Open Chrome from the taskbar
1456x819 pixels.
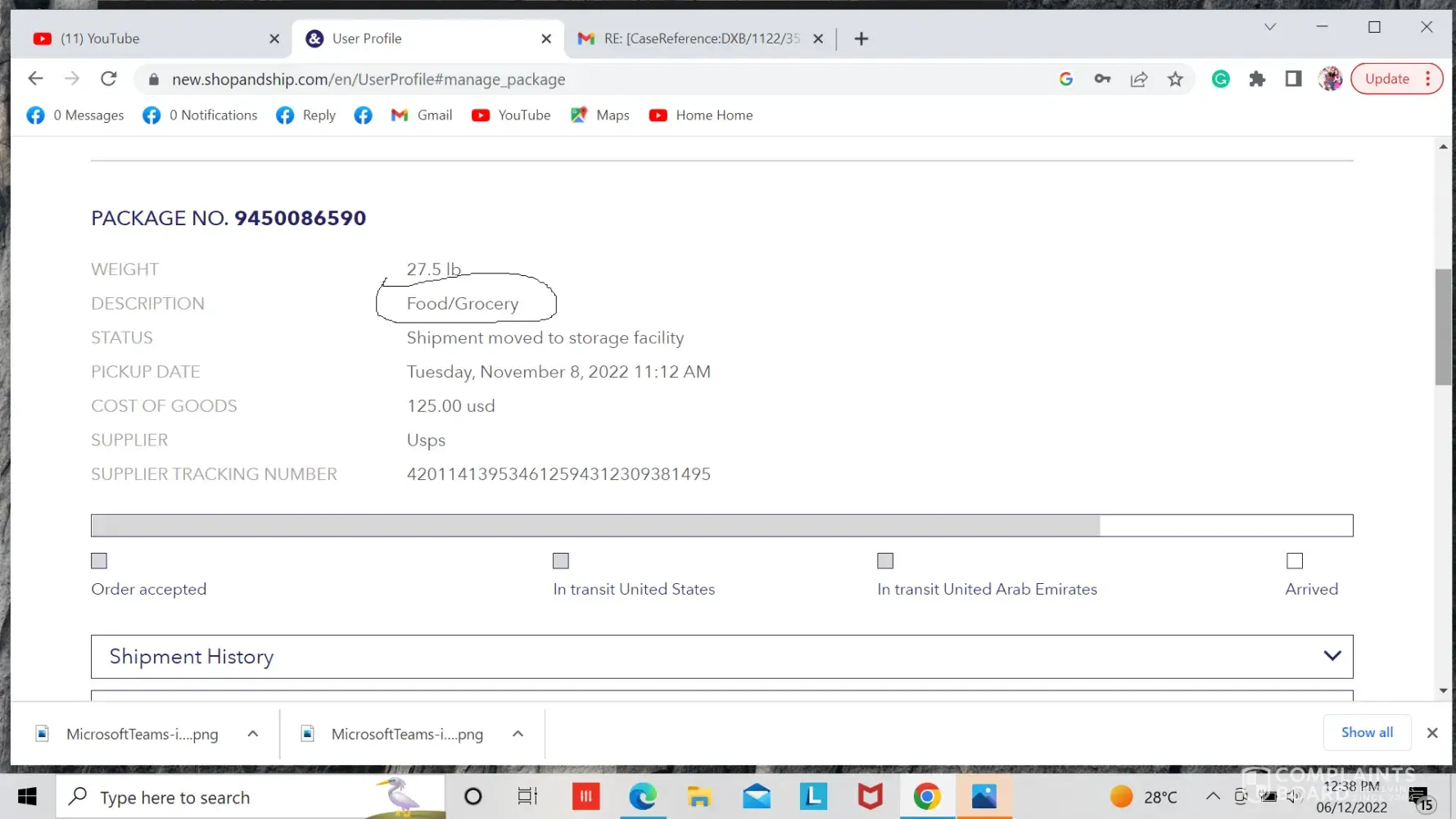[x=927, y=796]
